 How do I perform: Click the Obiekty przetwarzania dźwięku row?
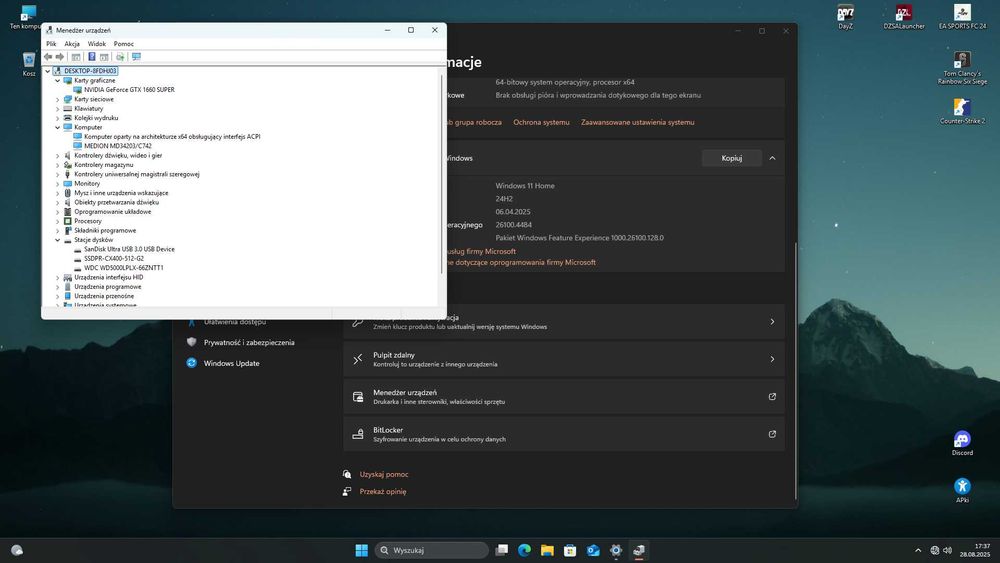point(116,202)
